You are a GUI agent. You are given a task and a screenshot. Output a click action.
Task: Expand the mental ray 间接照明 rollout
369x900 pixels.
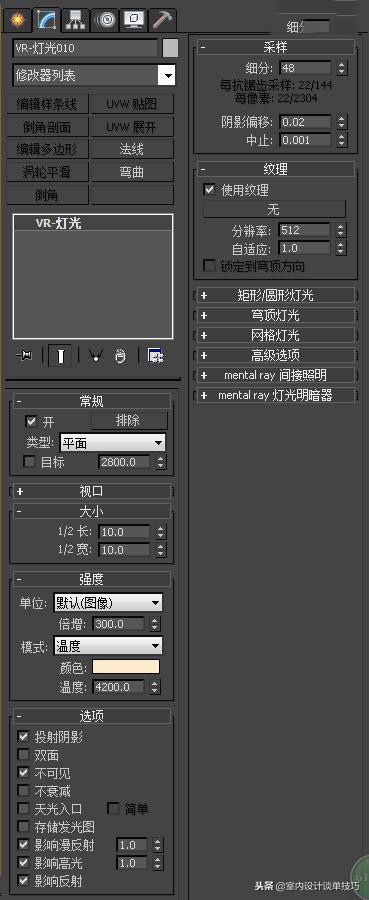tap(275, 375)
